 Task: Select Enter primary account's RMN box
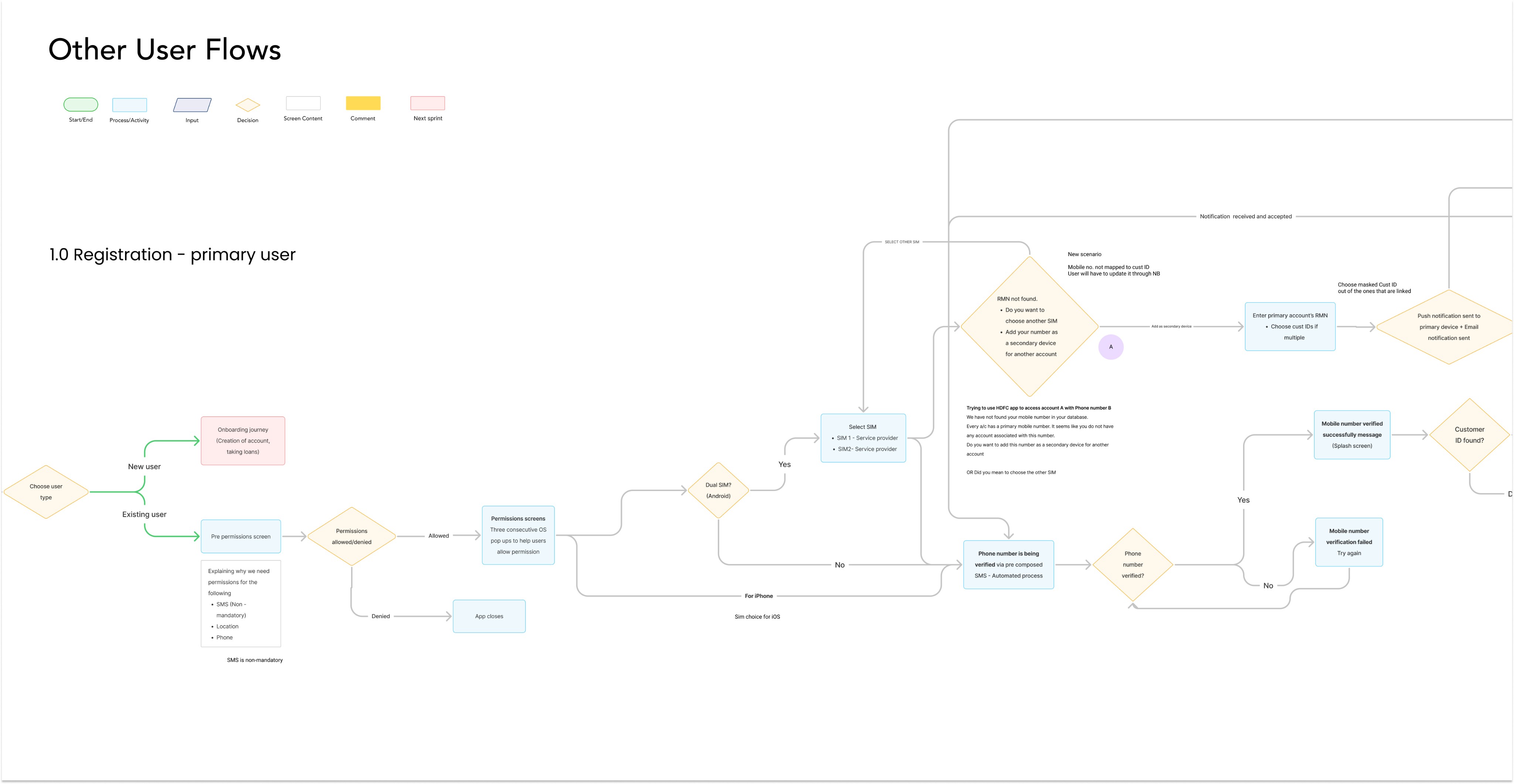[x=1290, y=327]
